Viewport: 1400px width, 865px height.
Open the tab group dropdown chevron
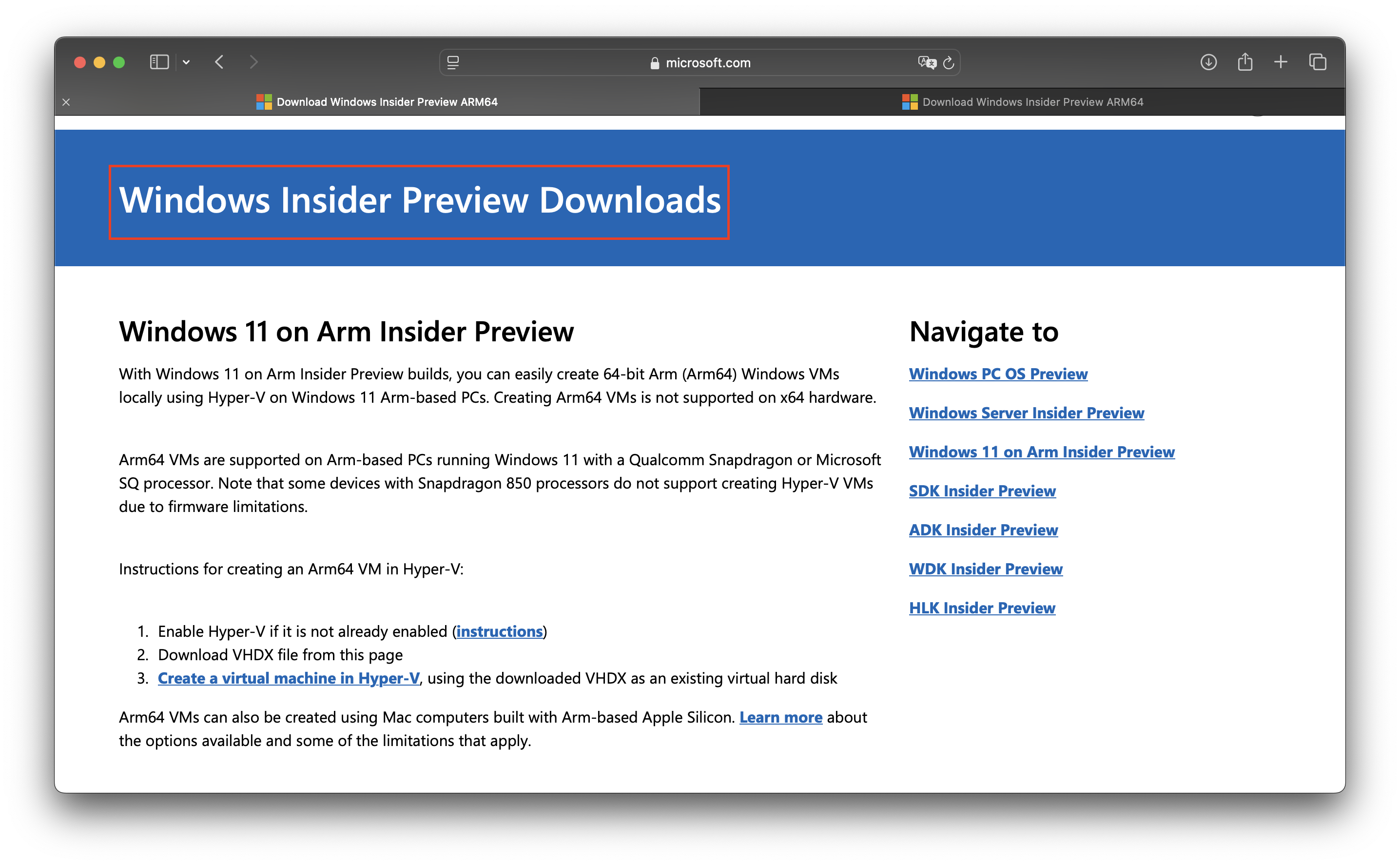coord(186,62)
